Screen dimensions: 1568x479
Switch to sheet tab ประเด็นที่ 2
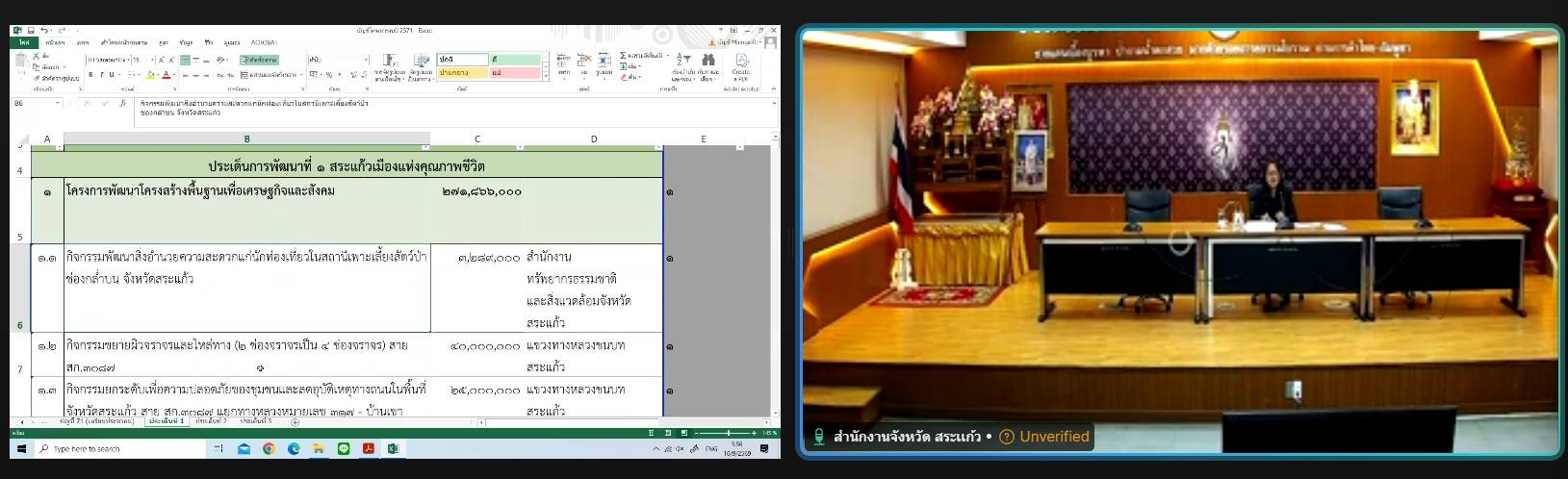[x=210, y=421]
